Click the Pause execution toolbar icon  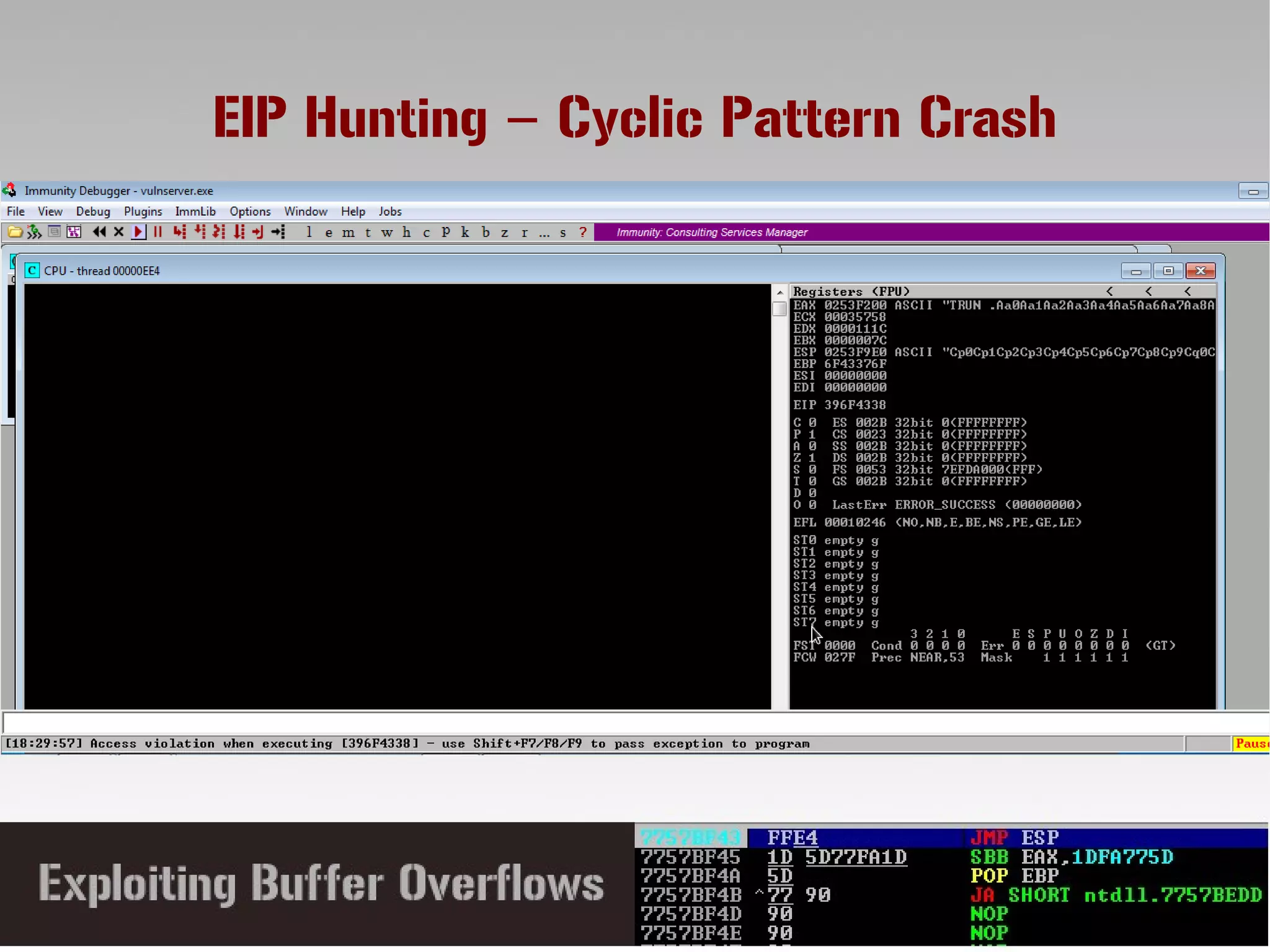(158, 233)
